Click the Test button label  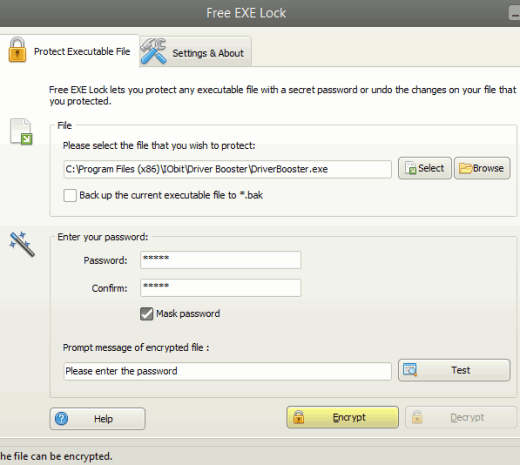pyautogui.click(x=461, y=370)
